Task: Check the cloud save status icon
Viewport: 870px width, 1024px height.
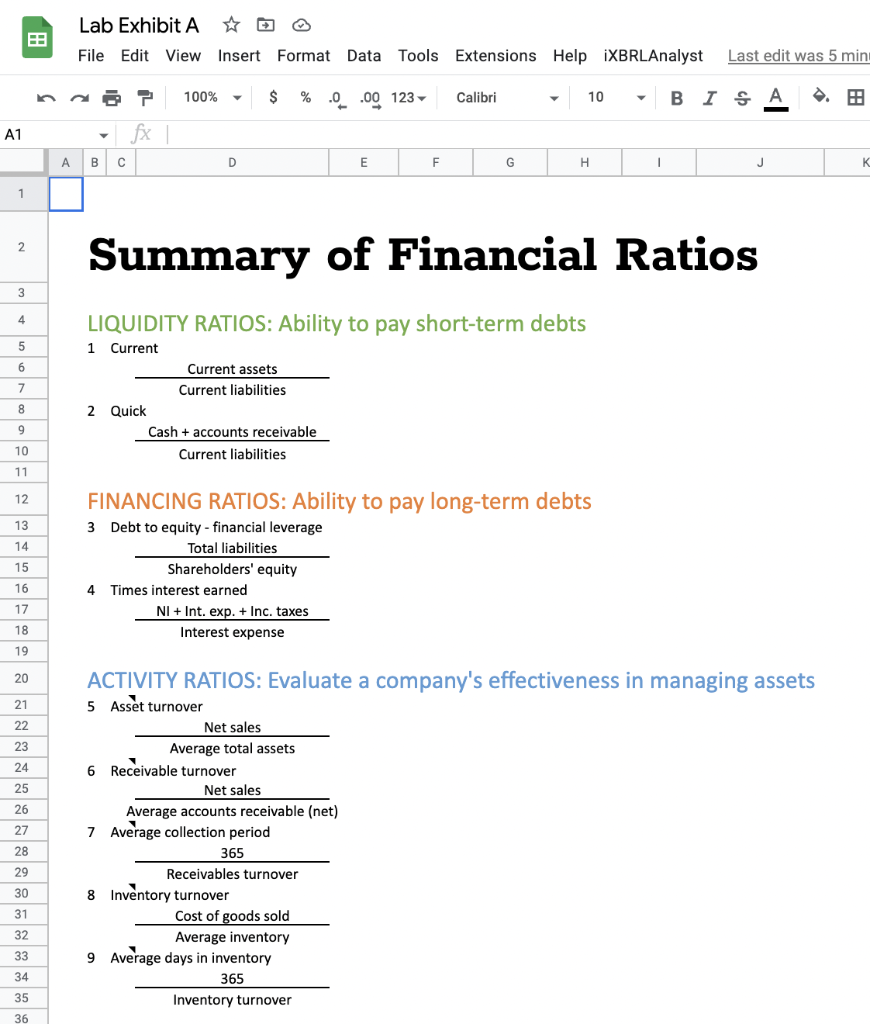Action: [x=301, y=25]
